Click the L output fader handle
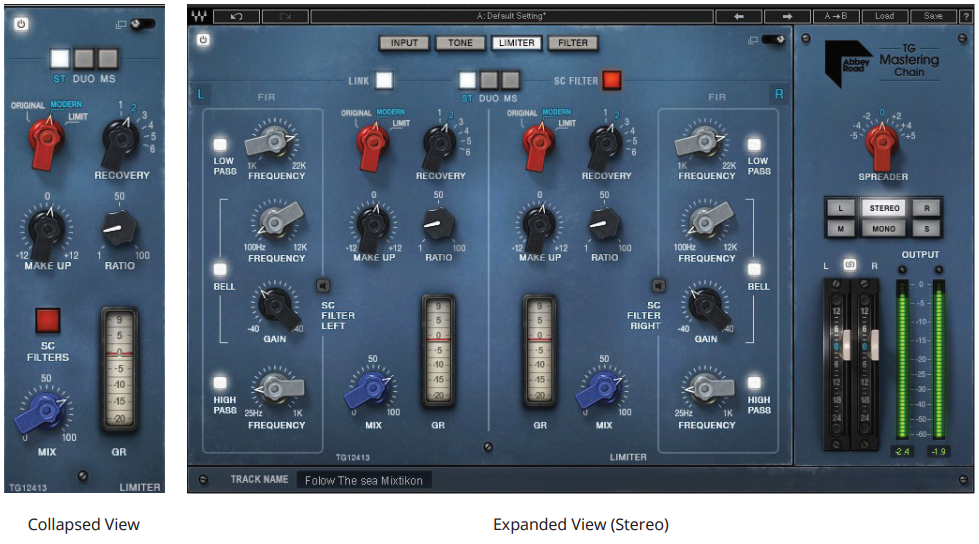Screen dimensions: 979x544 [x=846, y=345]
